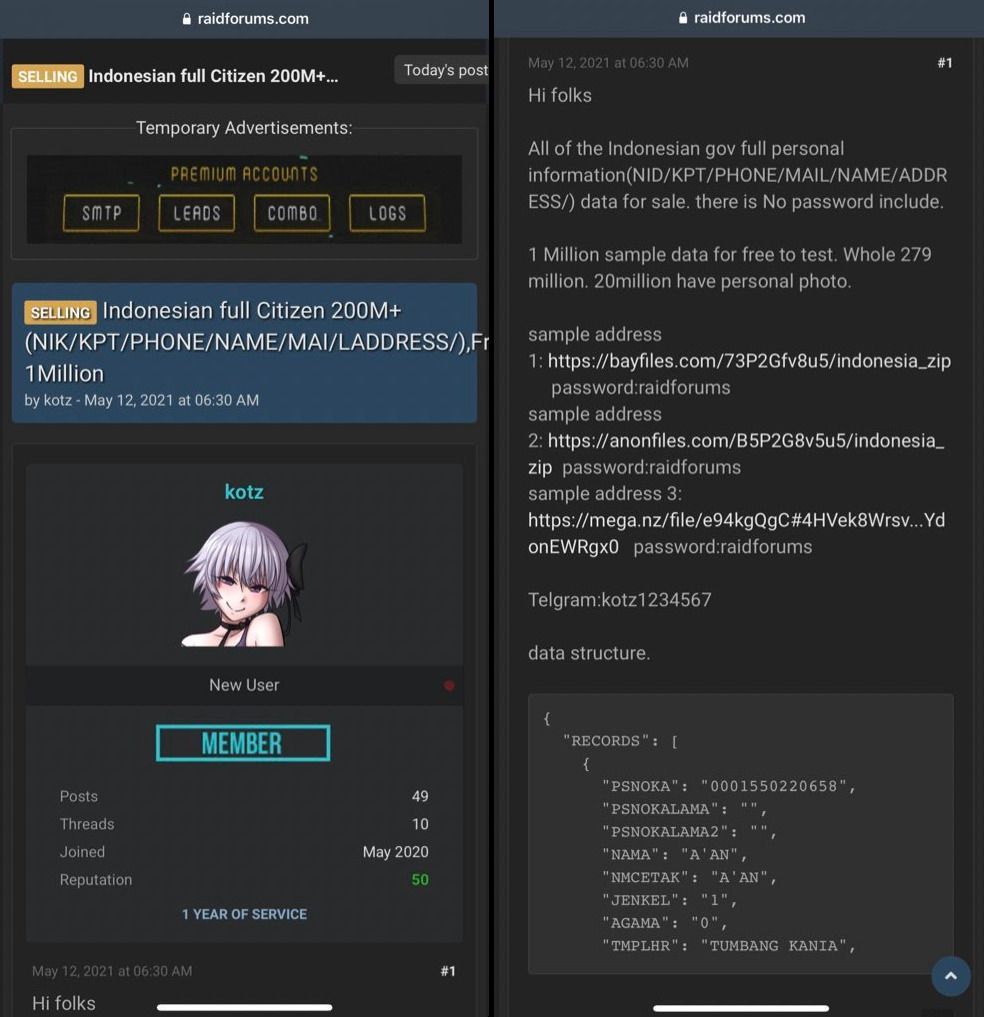Viewport: 984px width, 1017px height.
Task: Tap the red offline status dot
Action: click(x=449, y=686)
